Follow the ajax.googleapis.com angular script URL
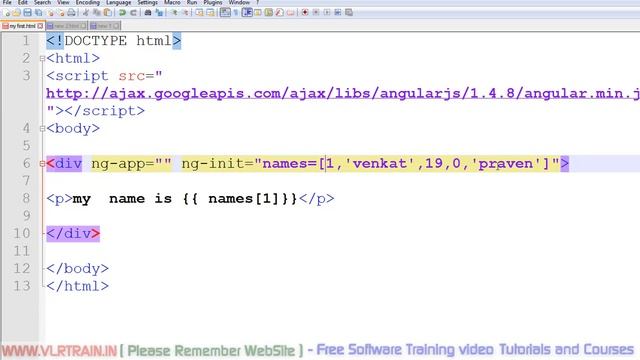 [x=343, y=93]
